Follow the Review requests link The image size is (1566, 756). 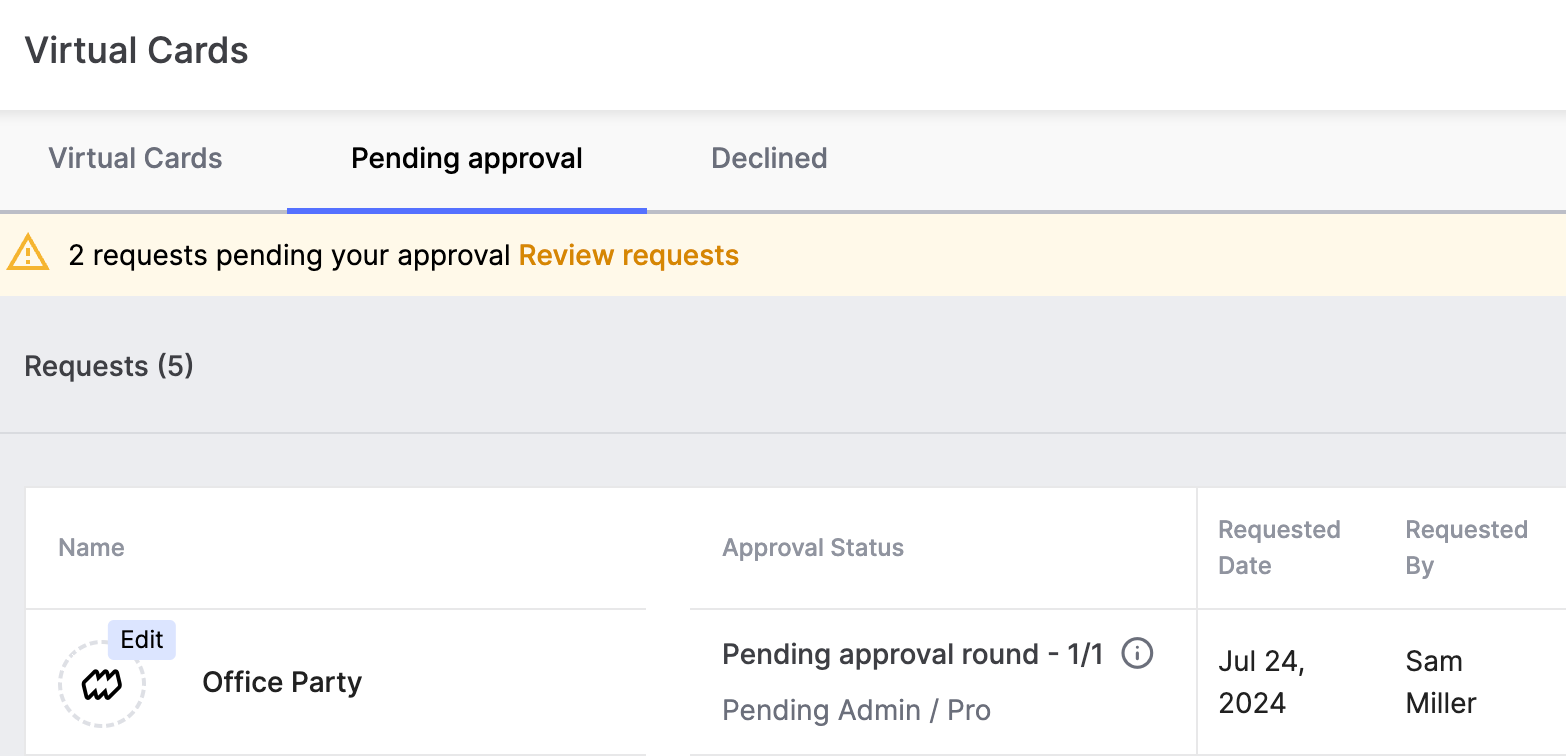point(629,255)
